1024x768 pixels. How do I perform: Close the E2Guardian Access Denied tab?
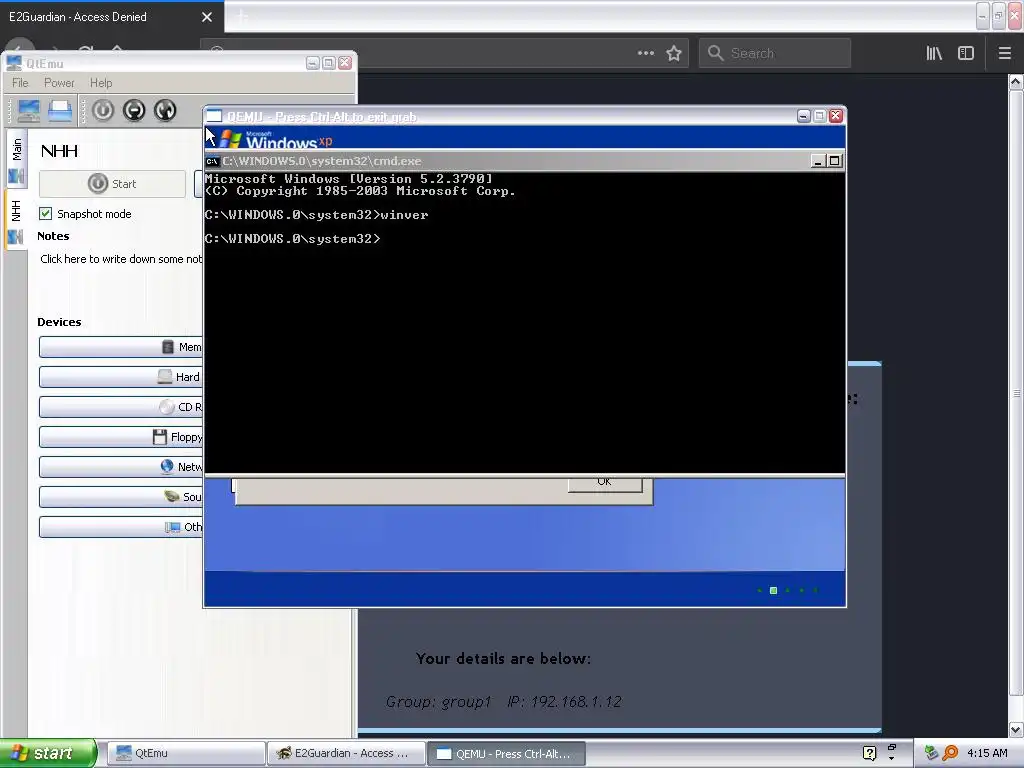pos(207,17)
